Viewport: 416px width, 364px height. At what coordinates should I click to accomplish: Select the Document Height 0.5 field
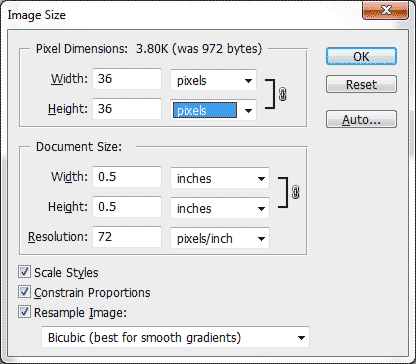coord(127,207)
